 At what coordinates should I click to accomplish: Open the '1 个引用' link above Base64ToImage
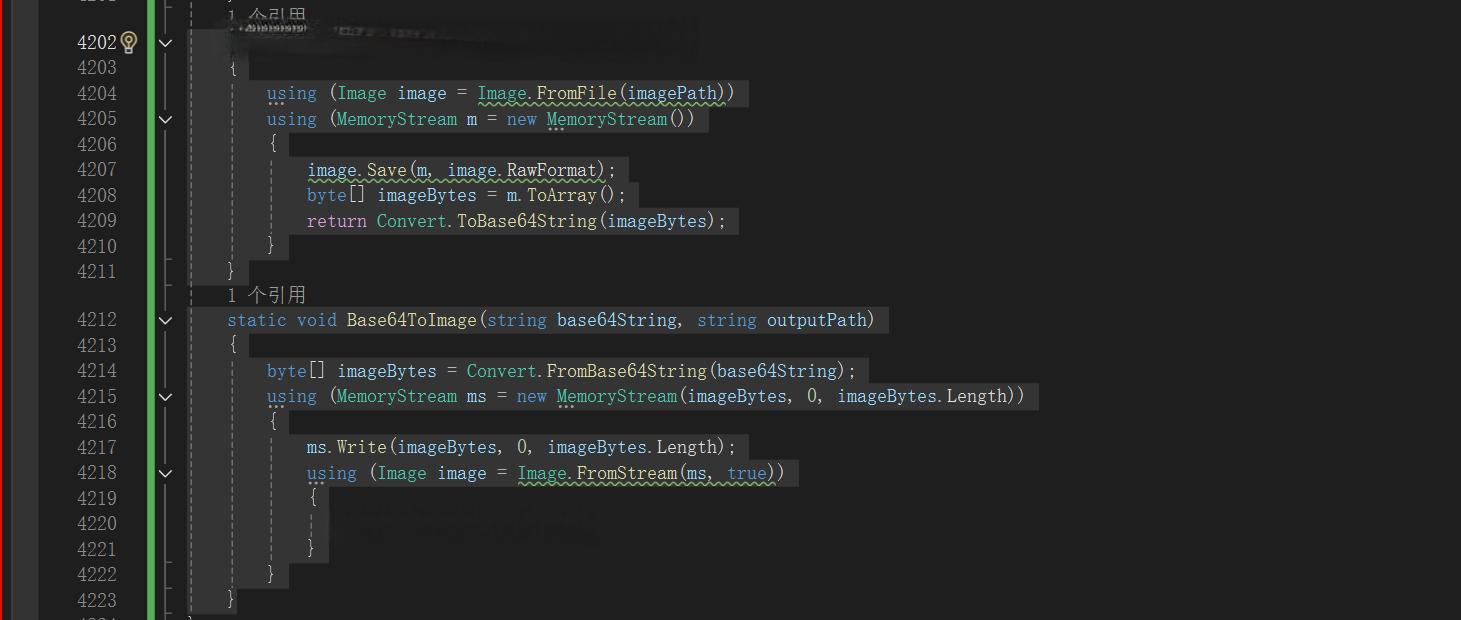click(266, 295)
